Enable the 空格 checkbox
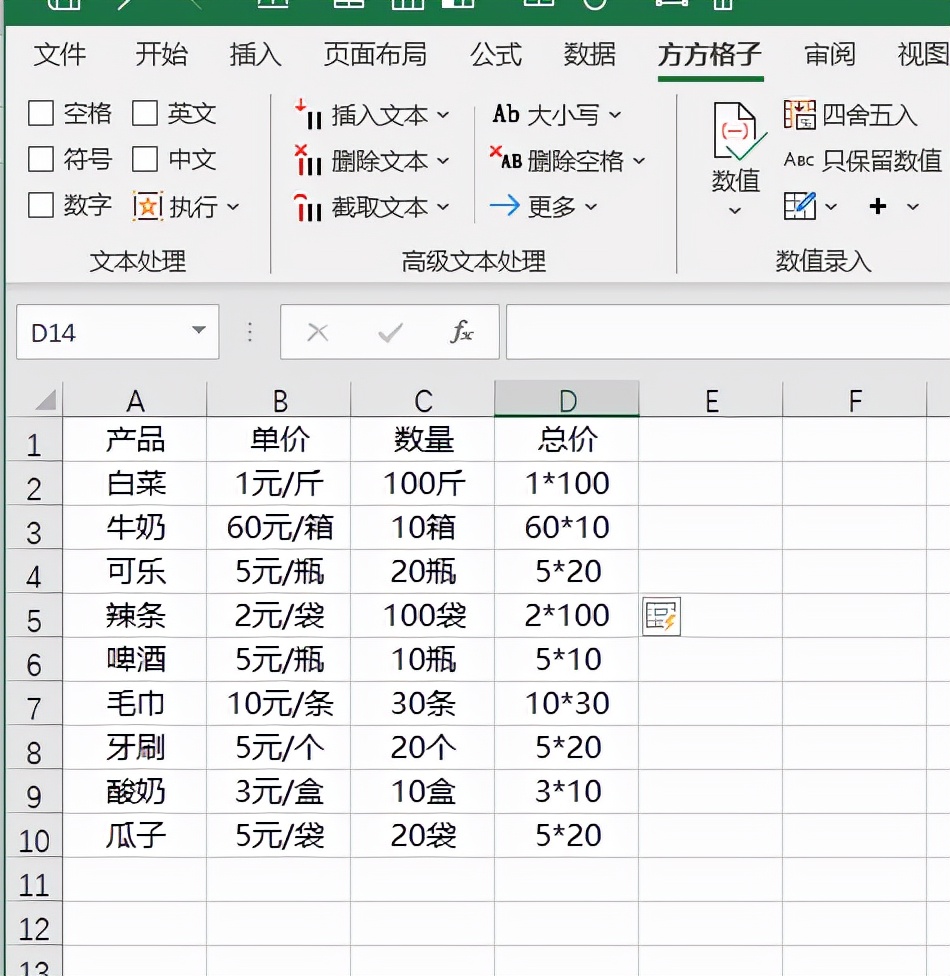Image resolution: width=950 pixels, height=976 pixels. point(41,114)
